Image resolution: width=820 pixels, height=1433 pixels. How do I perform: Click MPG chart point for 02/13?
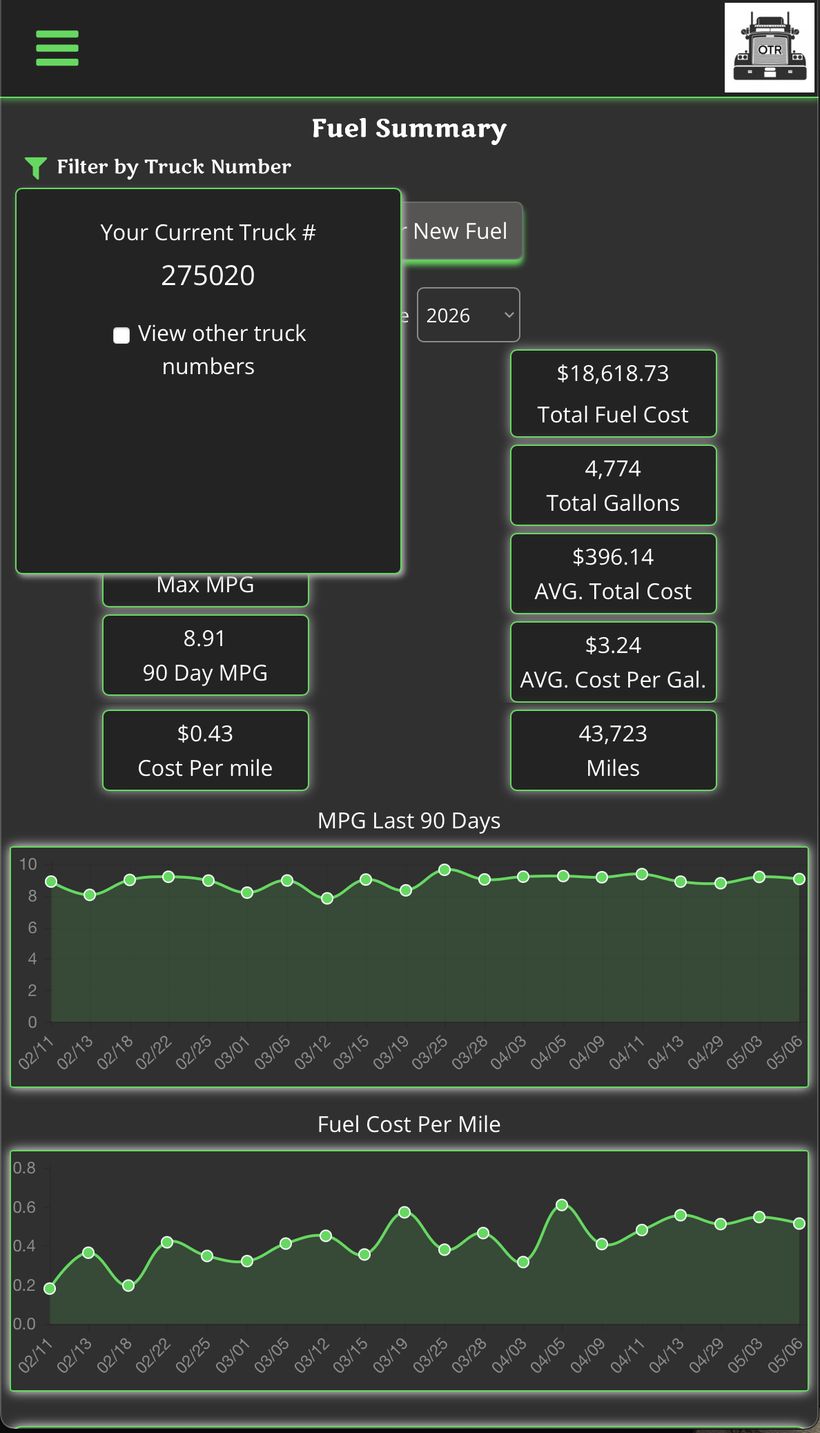(x=90, y=895)
